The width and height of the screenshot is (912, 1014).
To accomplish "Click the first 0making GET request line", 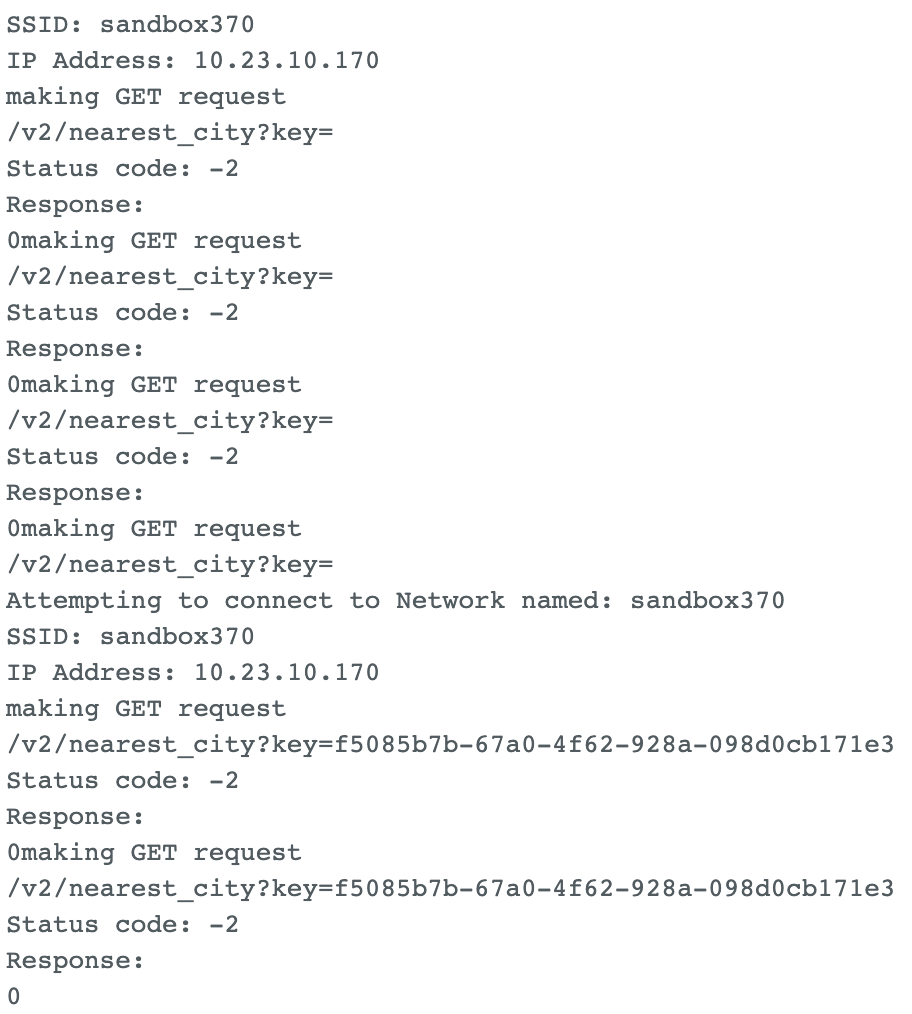I will (x=154, y=240).
